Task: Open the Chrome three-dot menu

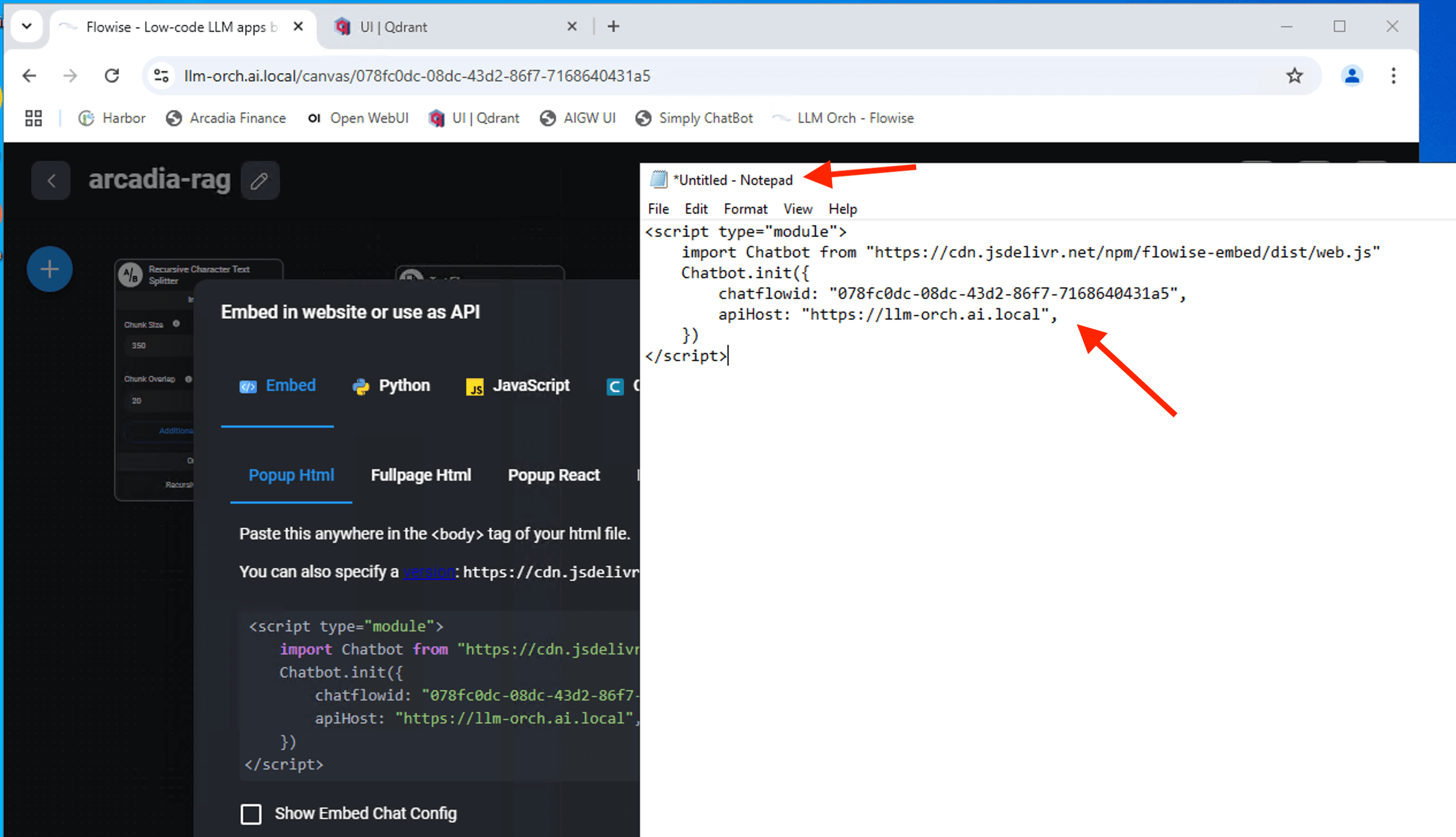Action: pyautogui.click(x=1393, y=75)
